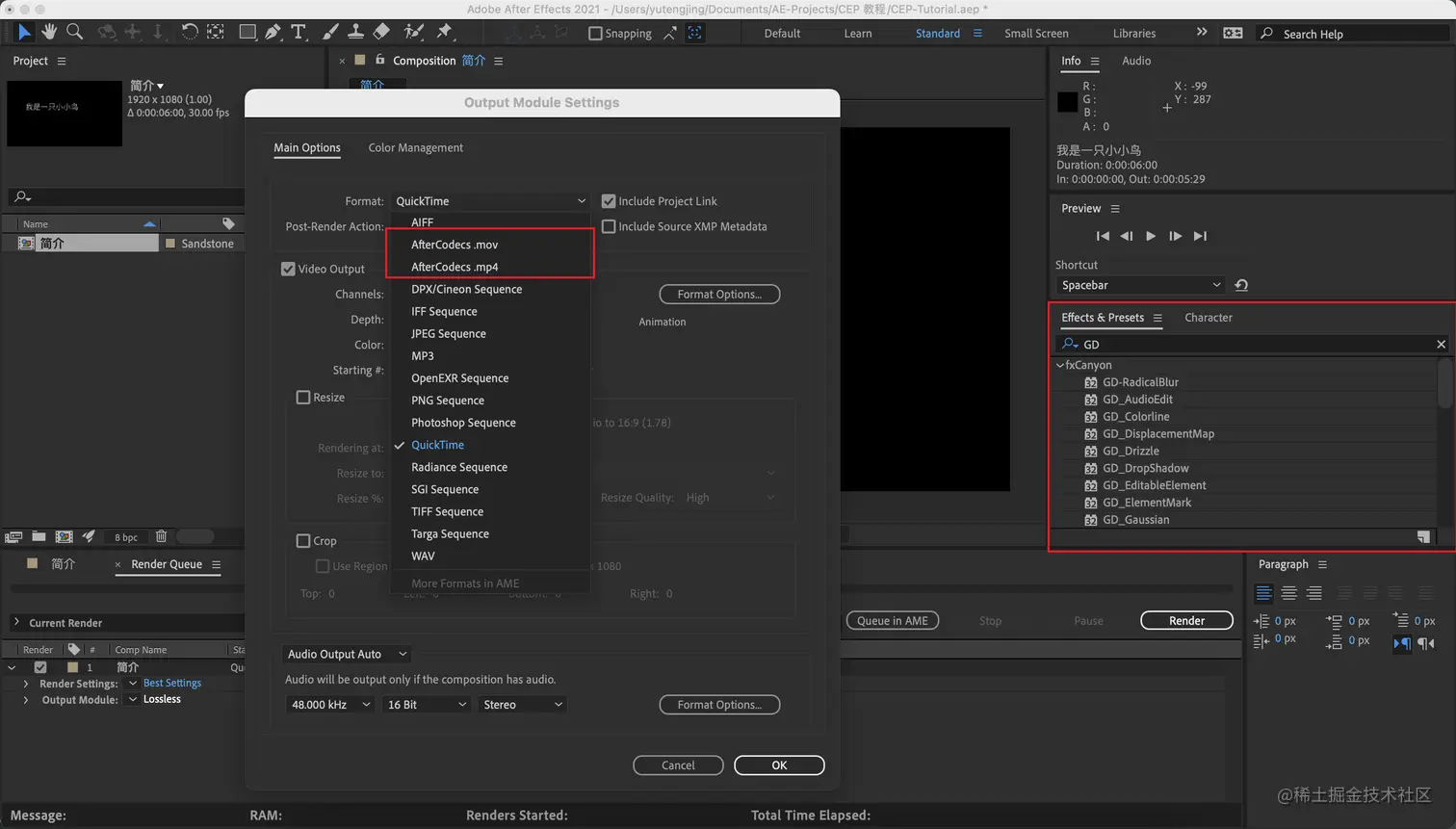Open project settings rocket icon
This screenshot has height=829, width=1456.
click(89, 536)
